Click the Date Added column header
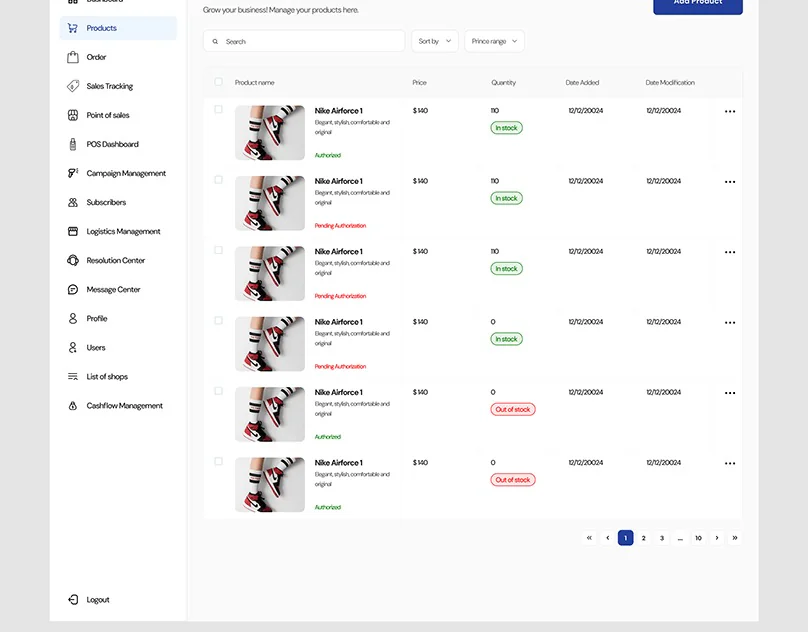The height and width of the screenshot is (632, 808). point(582,82)
